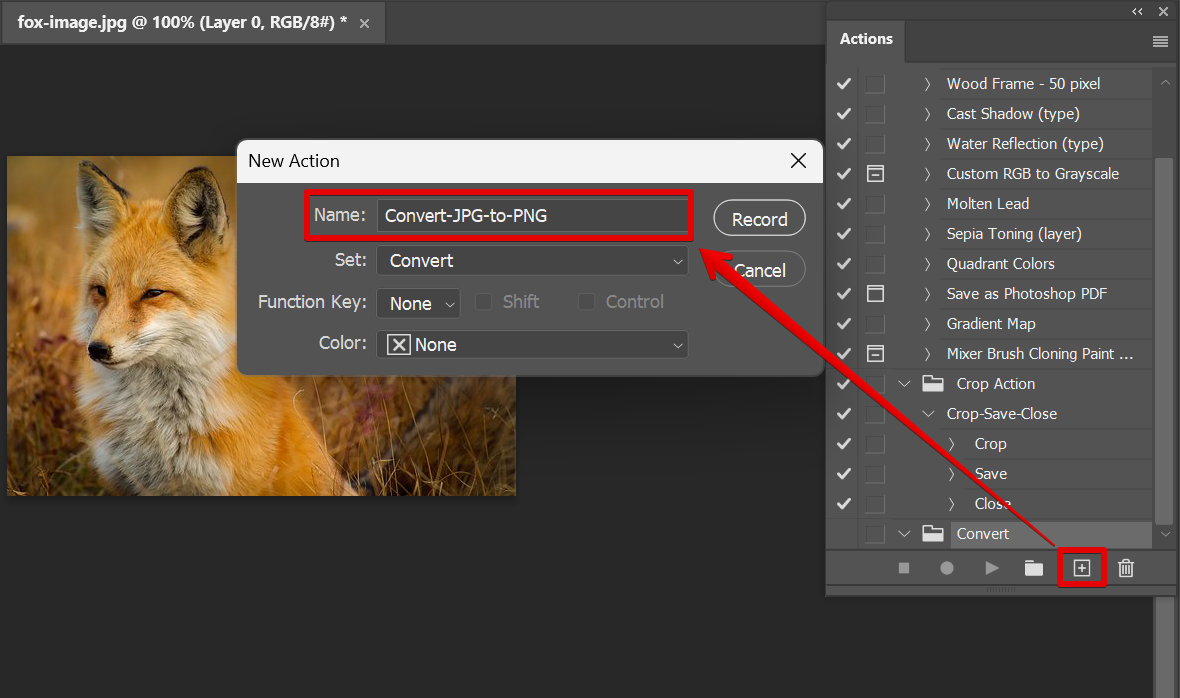Viewport: 1180px width, 698px height.
Task: Select the Molten Lead action
Action: (987, 204)
